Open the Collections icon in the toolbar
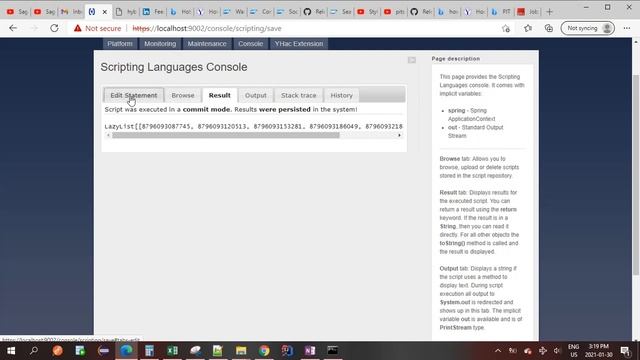 tap(549, 28)
